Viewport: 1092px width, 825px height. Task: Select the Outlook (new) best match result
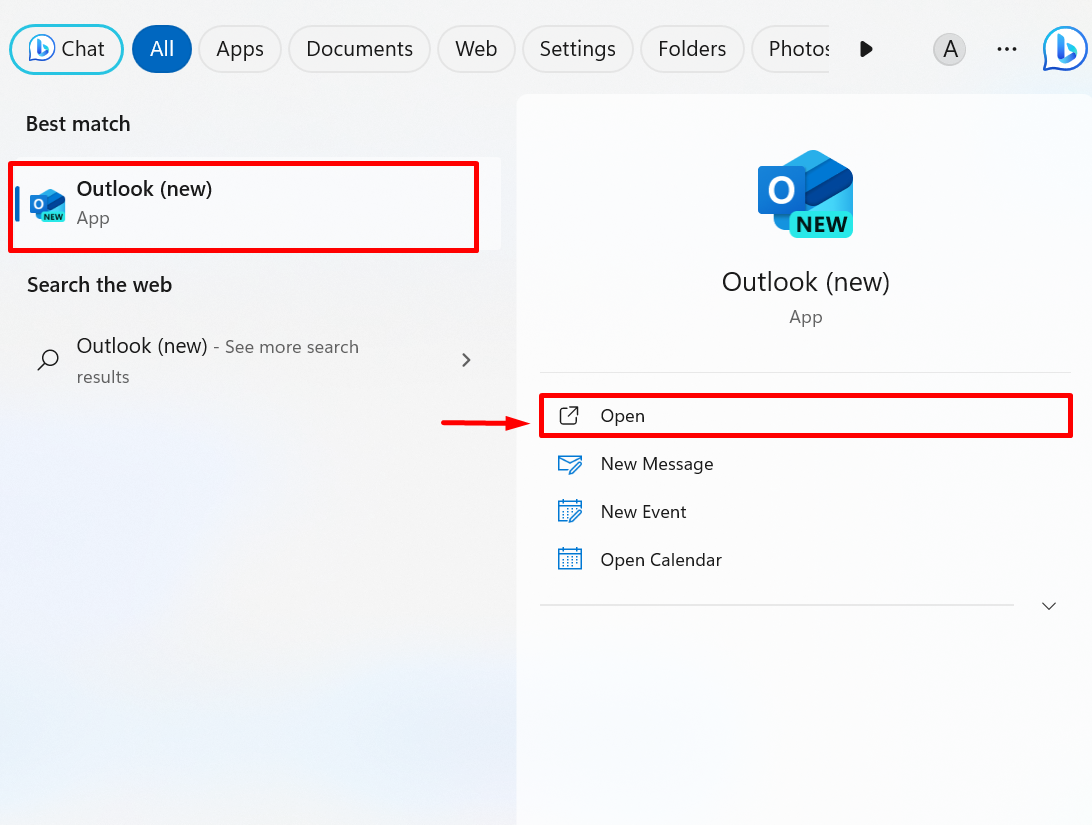244,204
